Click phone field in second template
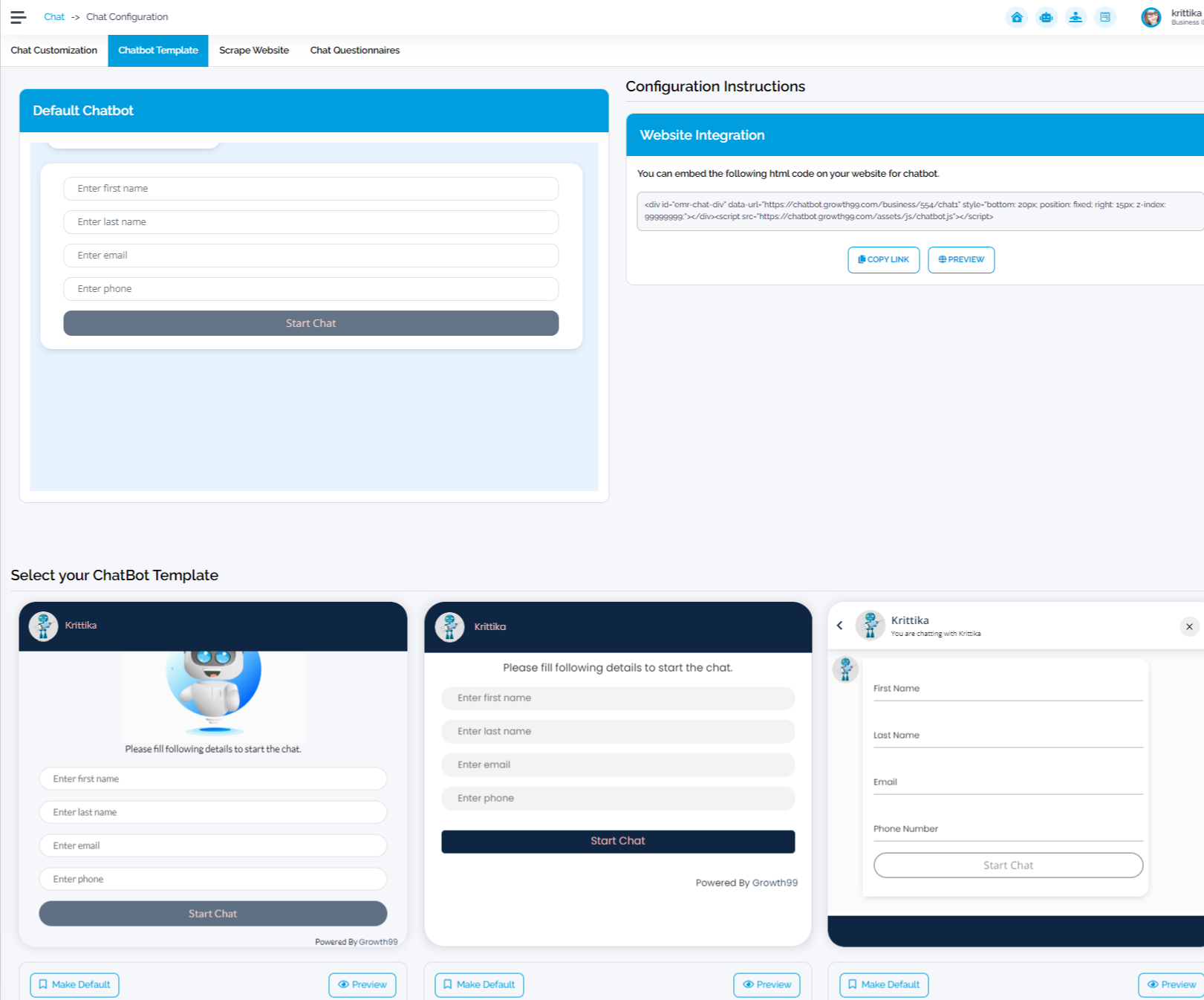 (618, 799)
